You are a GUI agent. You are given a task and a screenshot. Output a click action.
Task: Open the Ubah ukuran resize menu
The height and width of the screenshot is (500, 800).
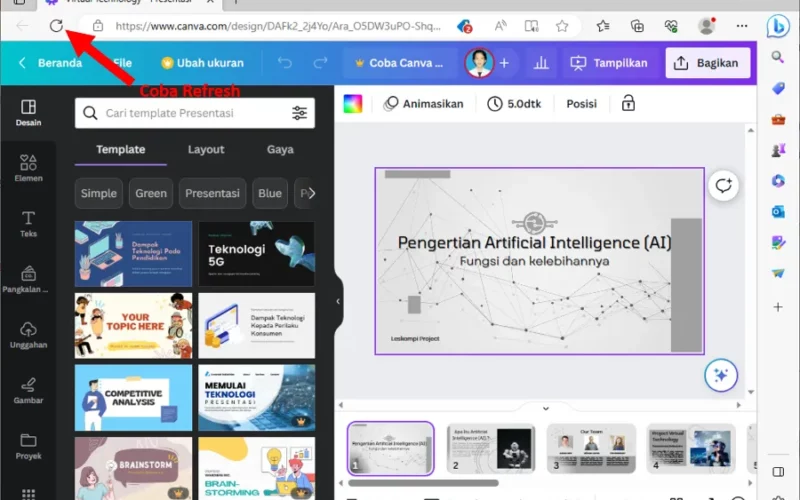click(x=203, y=63)
